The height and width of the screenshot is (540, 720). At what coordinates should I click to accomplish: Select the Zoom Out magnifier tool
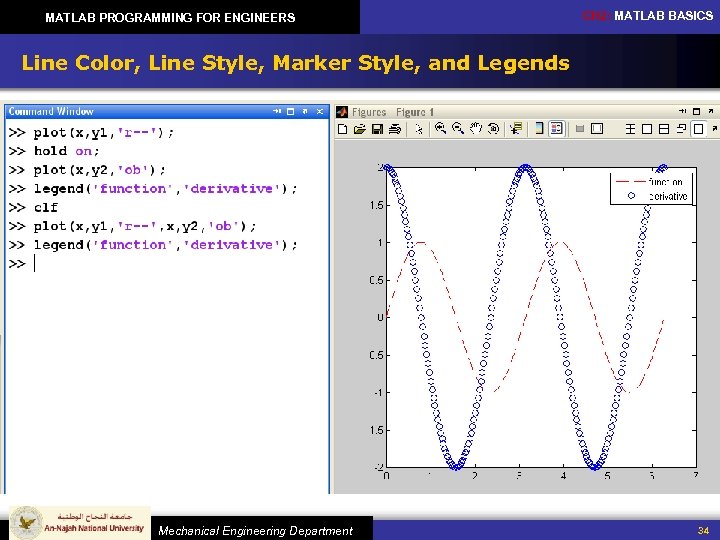(x=458, y=129)
